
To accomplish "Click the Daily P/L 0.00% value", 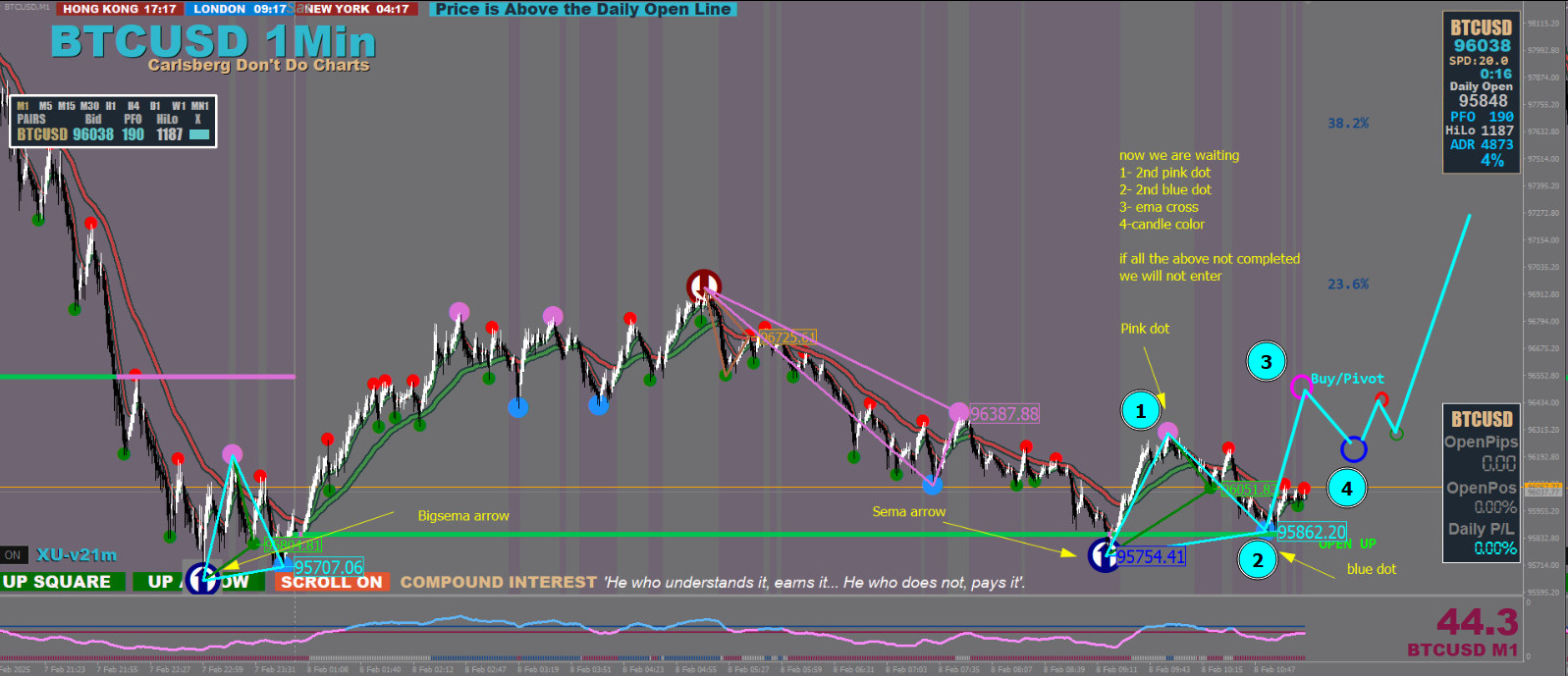I will [x=1495, y=548].
